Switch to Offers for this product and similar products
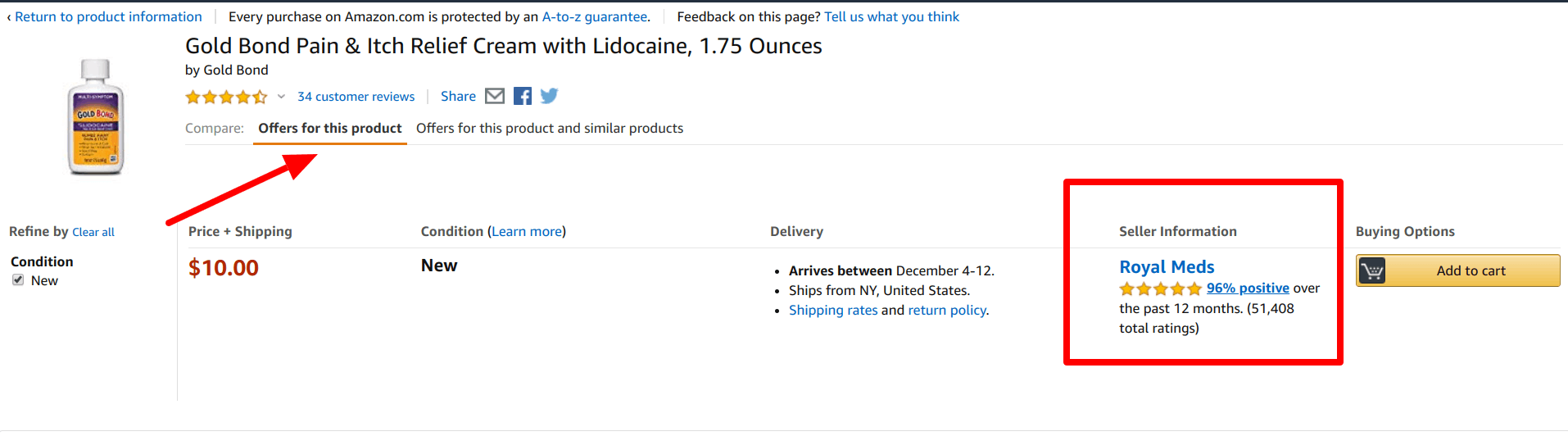This screenshot has width=1568, height=436. (x=550, y=128)
